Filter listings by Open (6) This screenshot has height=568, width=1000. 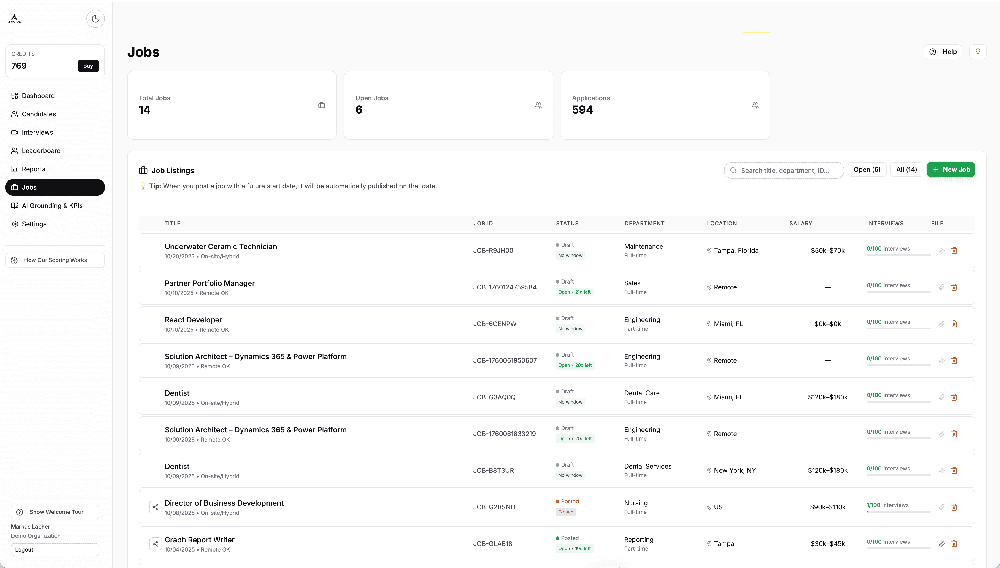coord(867,170)
